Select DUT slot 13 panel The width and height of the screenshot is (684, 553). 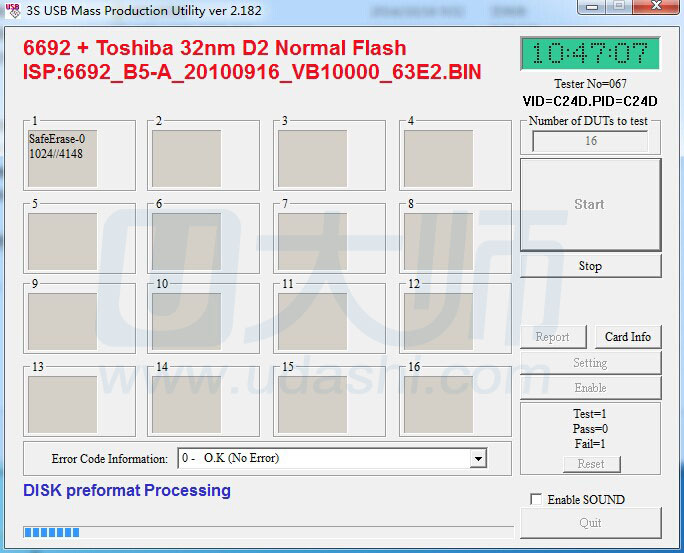point(62,404)
